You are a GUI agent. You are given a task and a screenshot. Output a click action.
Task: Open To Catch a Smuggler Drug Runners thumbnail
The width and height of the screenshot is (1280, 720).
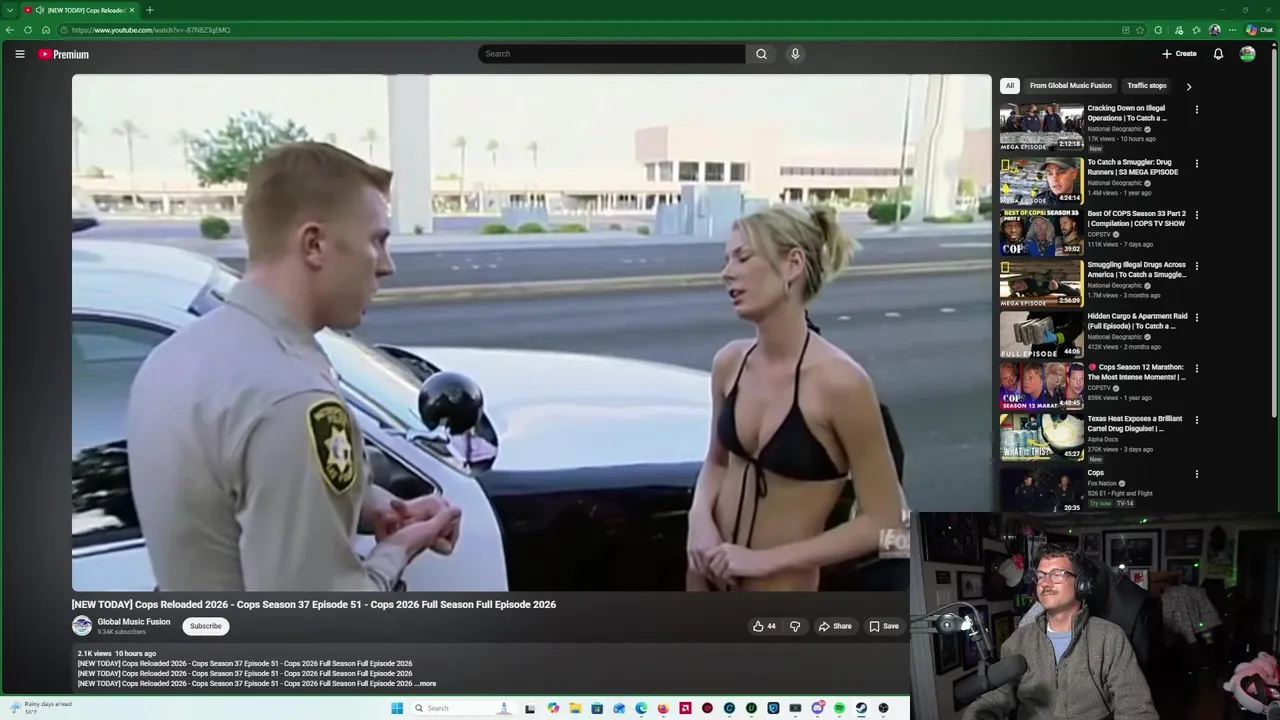pyautogui.click(x=1041, y=181)
